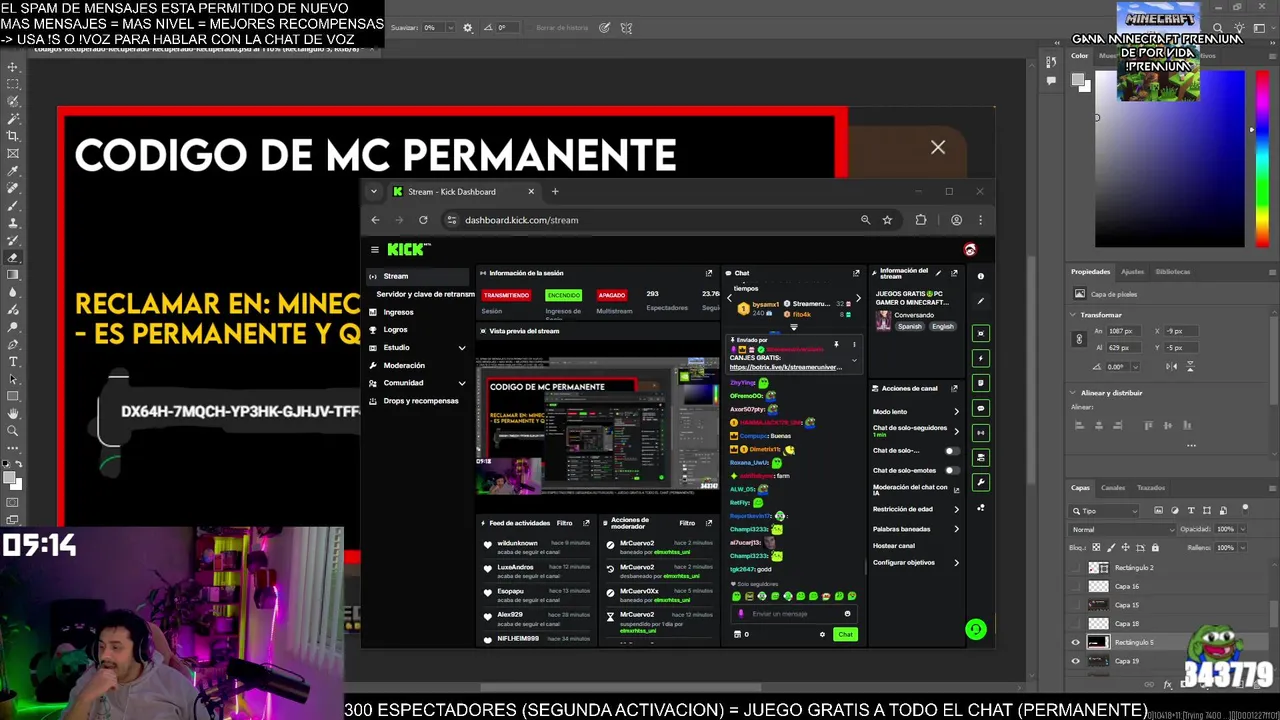
Task: Bookmark this page with the star icon
Action: pos(887,220)
